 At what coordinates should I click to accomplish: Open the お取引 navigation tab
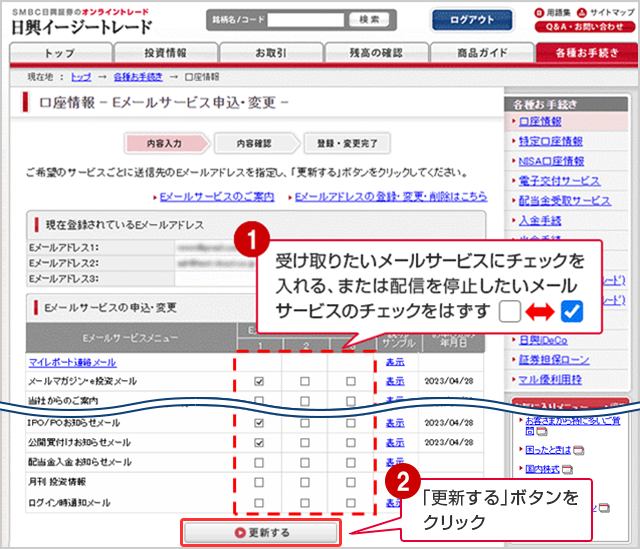pos(270,53)
